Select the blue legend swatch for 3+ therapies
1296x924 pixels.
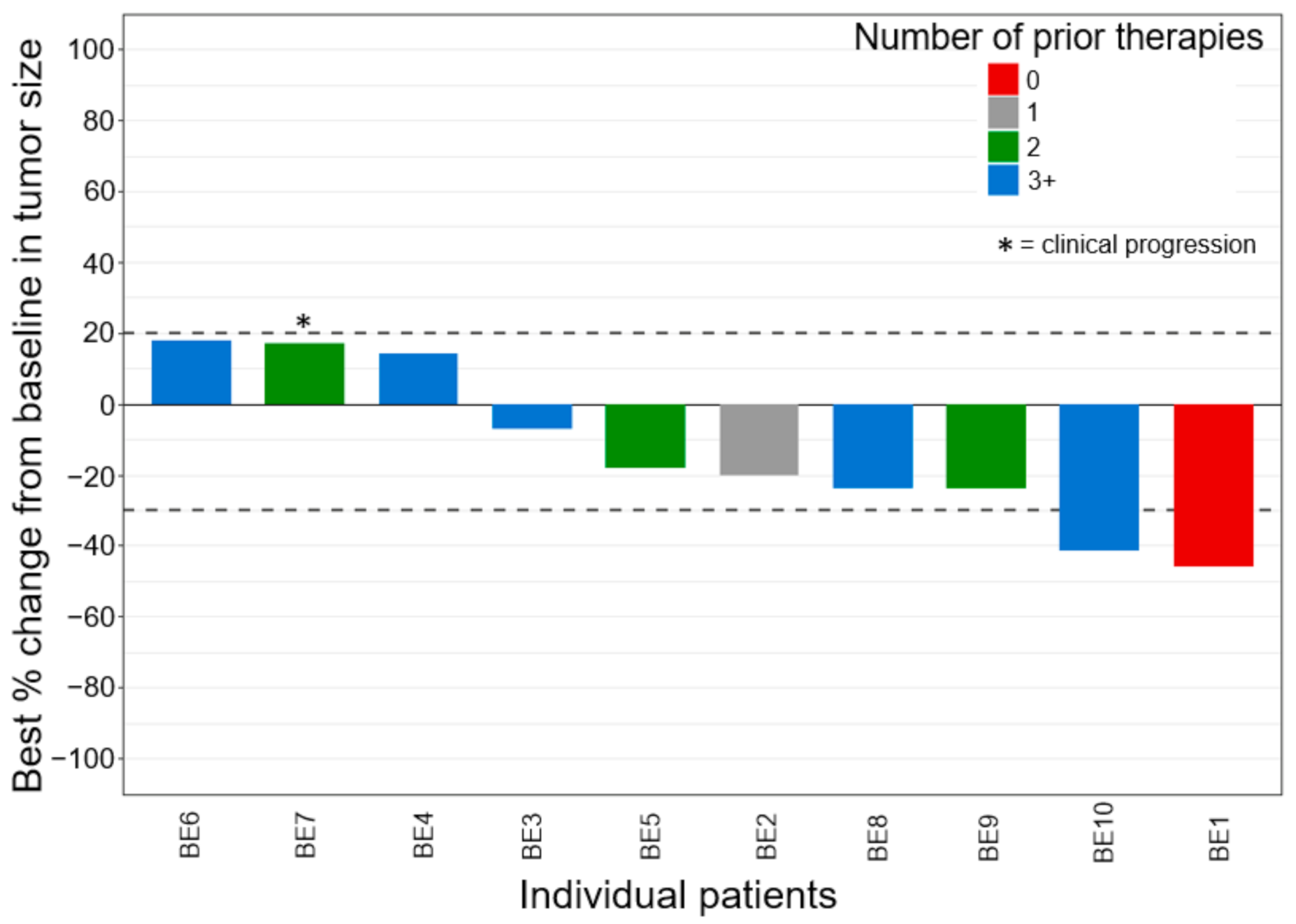click(x=1002, y=180)
